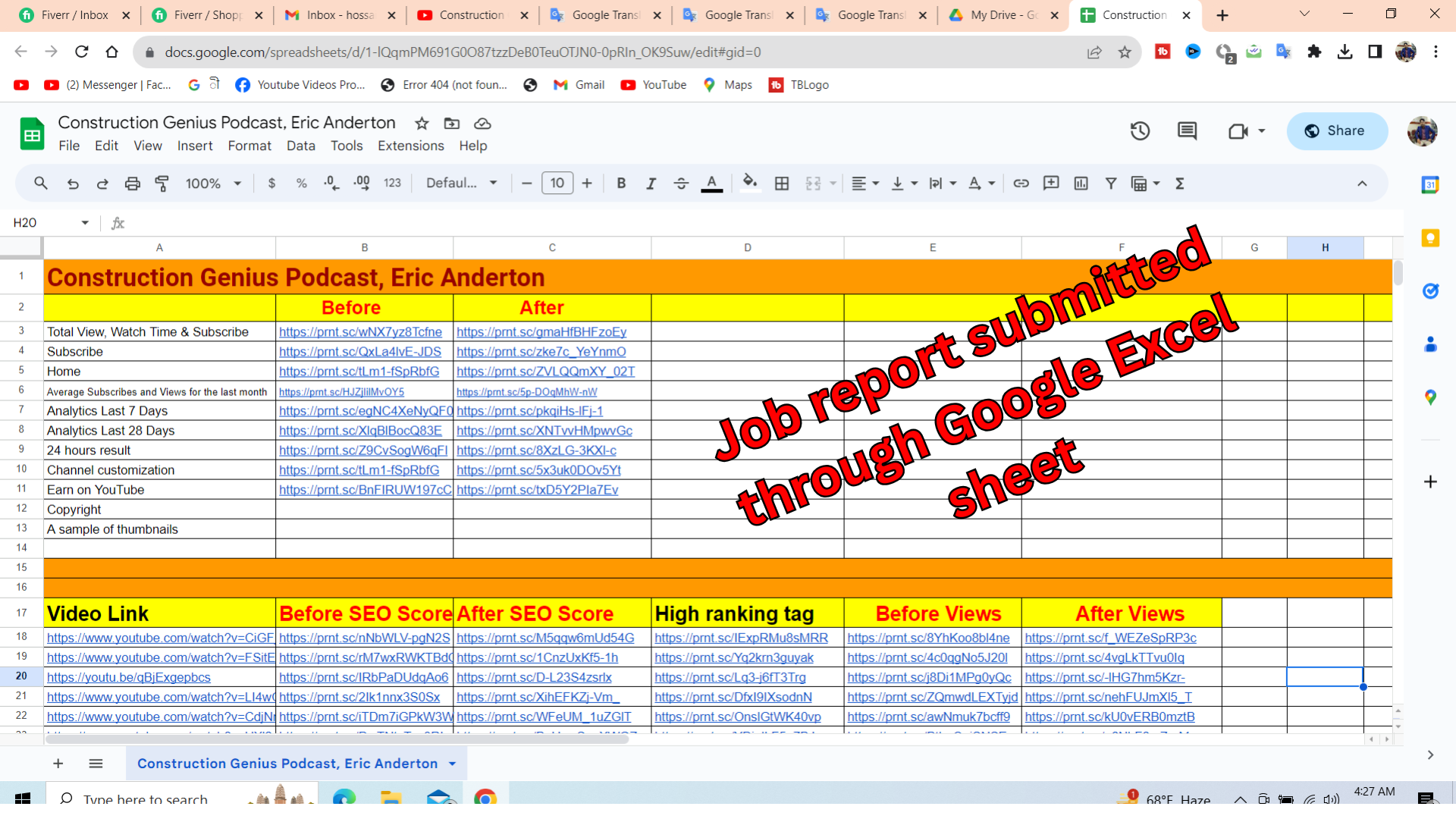Redo the last action
The image size is (1456, 819).
pos(102,184)
